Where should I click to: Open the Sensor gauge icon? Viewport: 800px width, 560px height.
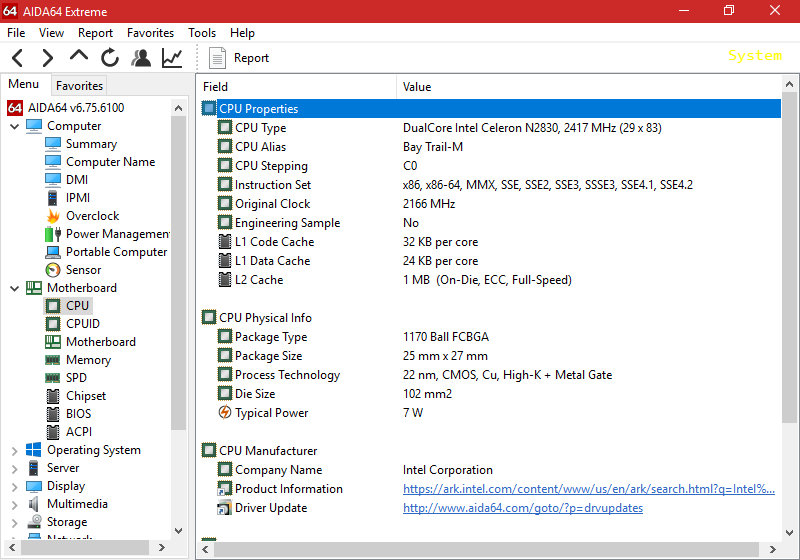click(x=53, y=270)
